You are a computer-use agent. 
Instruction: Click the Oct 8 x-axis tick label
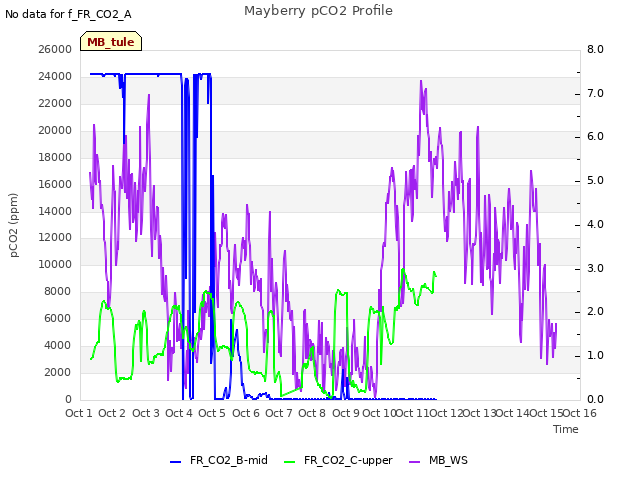pos(312,413)
